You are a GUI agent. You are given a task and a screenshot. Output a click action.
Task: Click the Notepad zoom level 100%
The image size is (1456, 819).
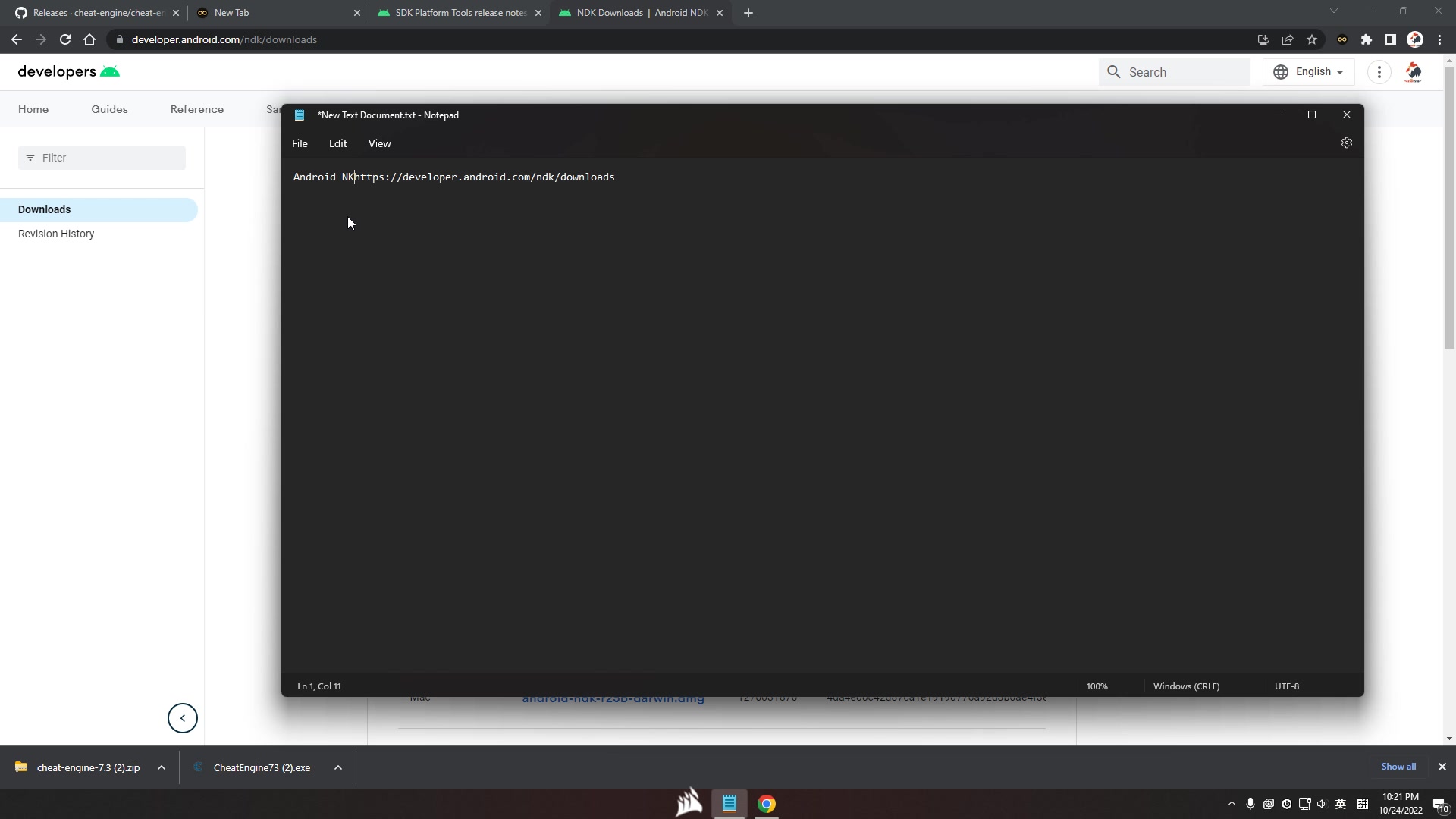click(x=1097, y=686)
